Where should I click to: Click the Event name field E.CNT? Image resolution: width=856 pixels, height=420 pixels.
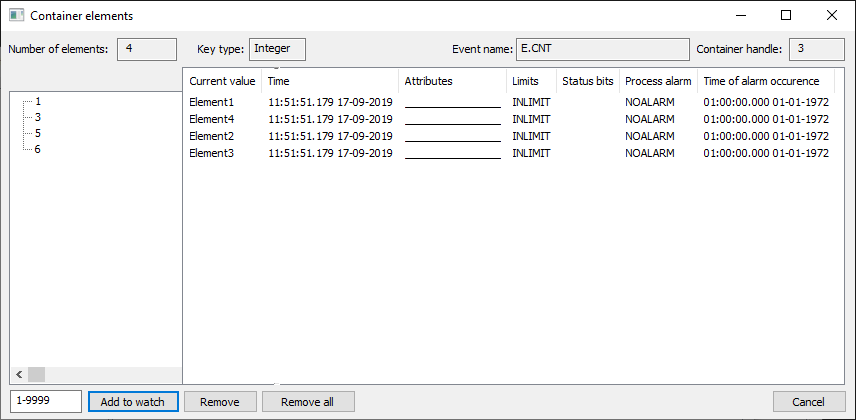[x=602, y=48]
